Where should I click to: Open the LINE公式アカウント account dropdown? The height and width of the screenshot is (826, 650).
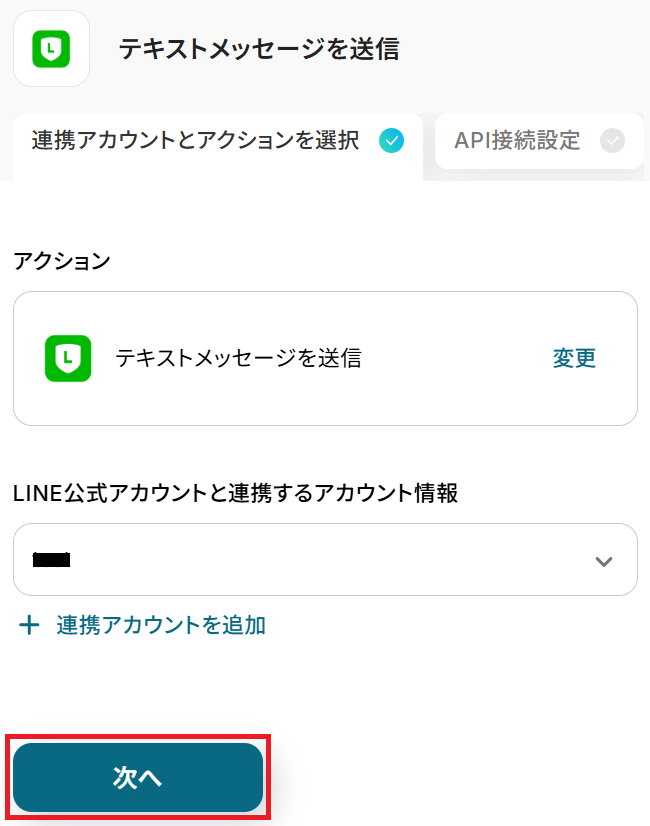[x=325, y=560]
